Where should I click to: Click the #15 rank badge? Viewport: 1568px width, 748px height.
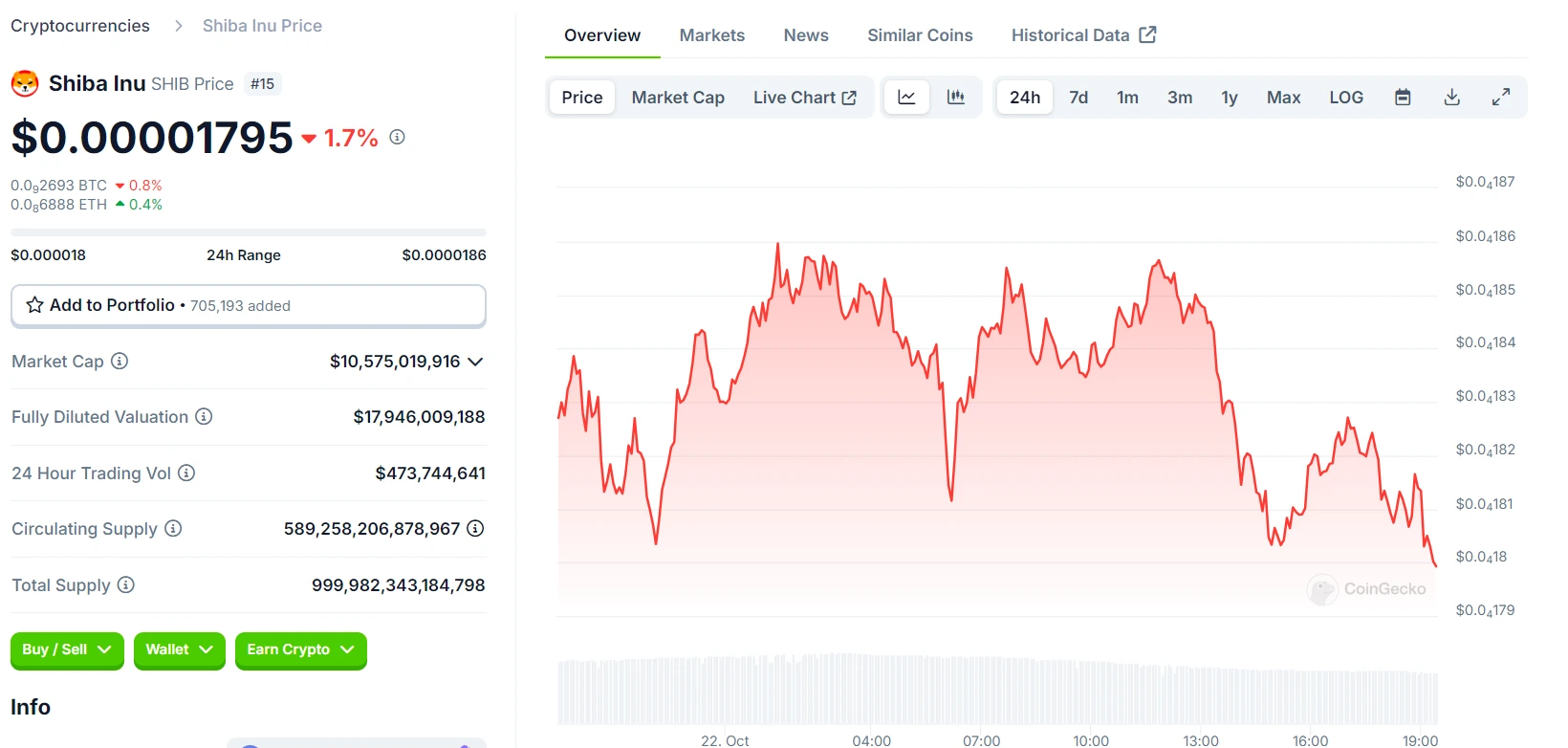(x=263, y=84)
